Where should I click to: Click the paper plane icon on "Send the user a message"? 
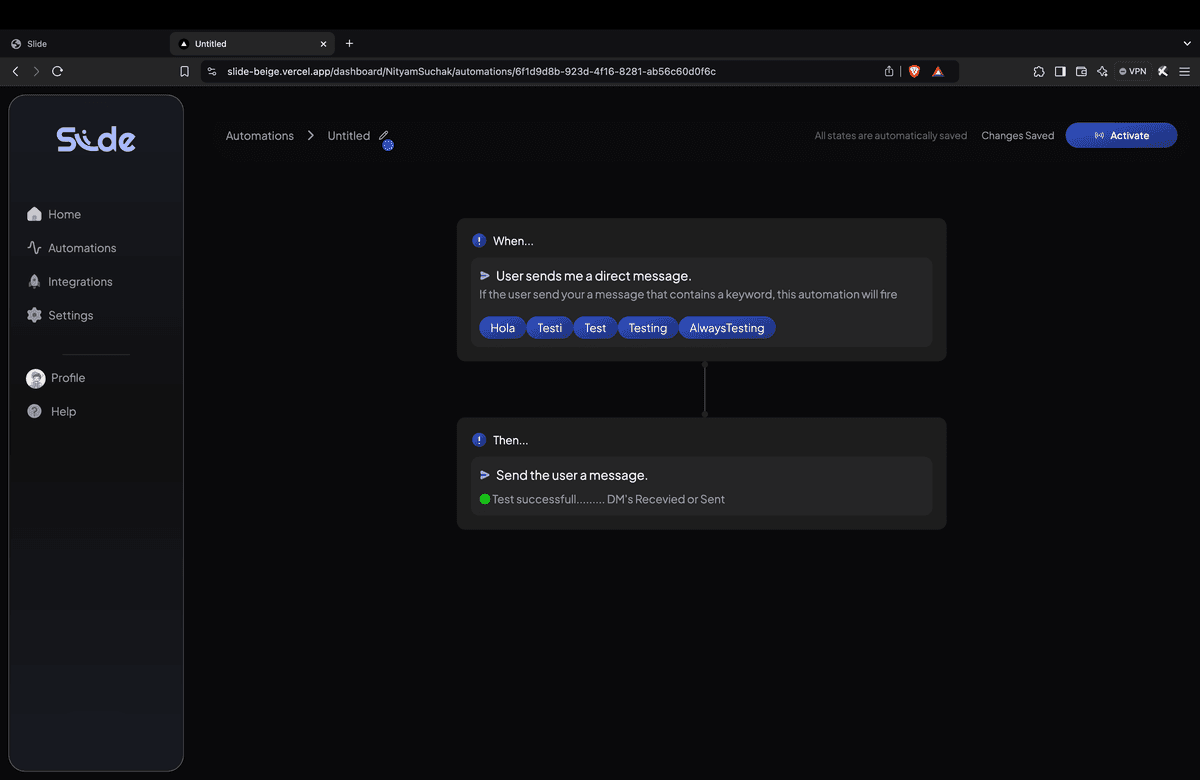pyautogui.click(x=483, y=475)
